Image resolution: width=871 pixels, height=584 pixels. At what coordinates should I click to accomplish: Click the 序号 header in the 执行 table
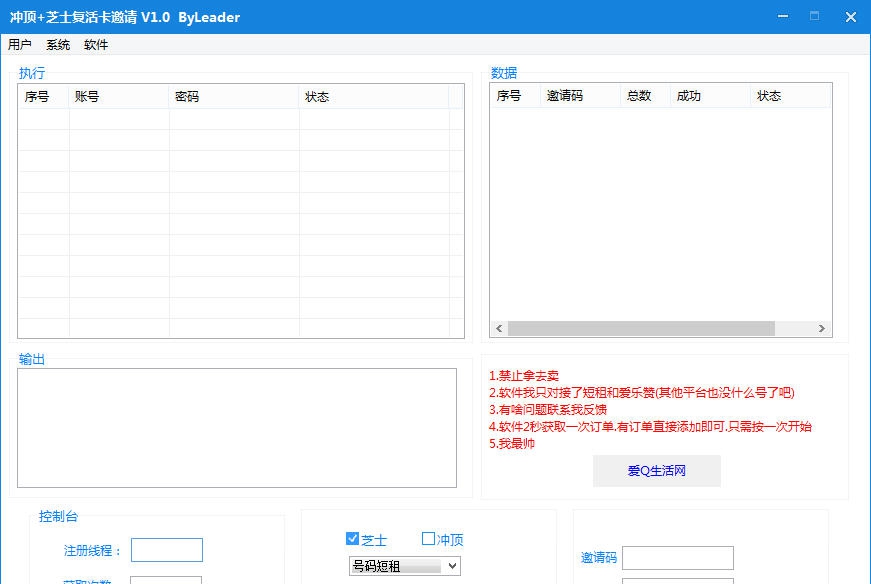(42, 97)
